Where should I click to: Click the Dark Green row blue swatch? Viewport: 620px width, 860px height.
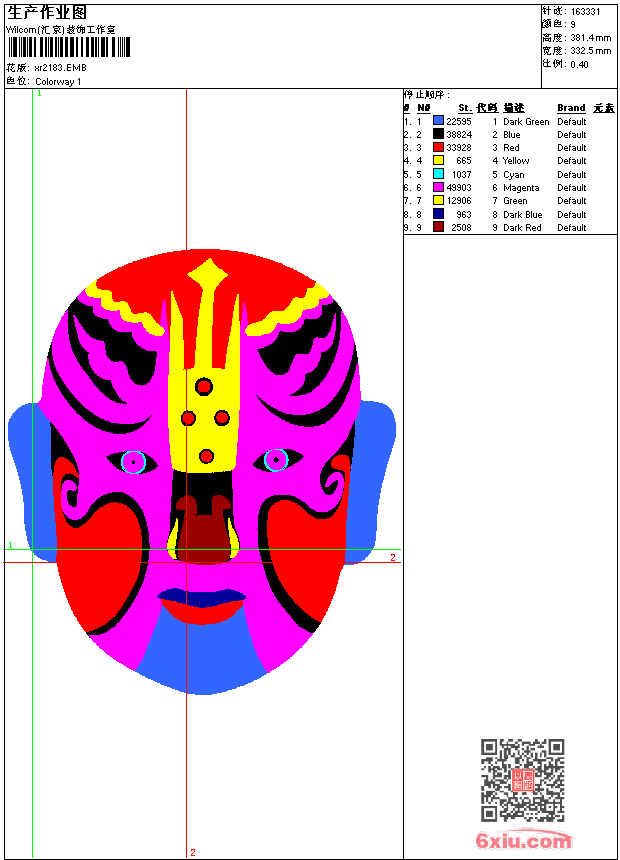[x=438, y=121]
